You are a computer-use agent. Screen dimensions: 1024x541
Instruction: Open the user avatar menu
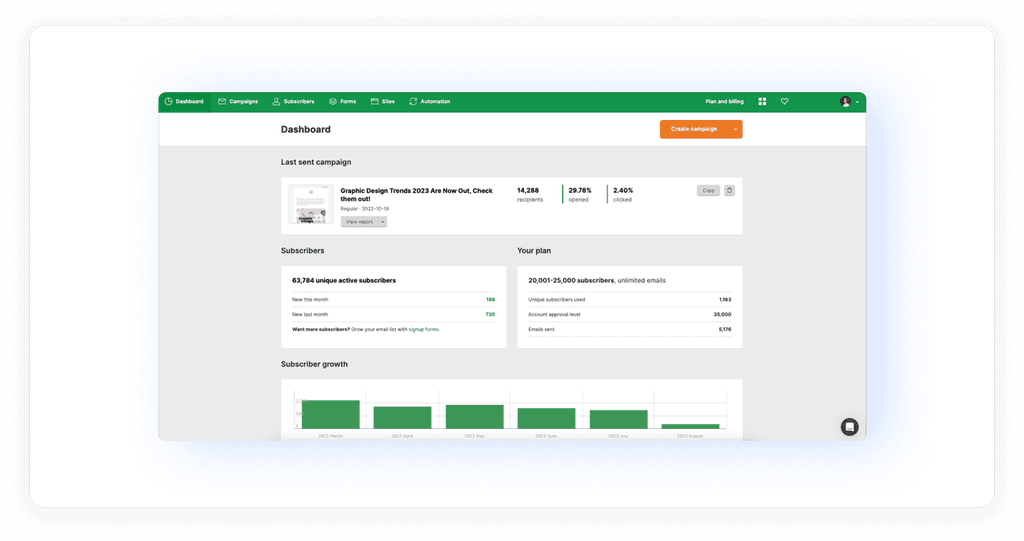click(848, 102)
